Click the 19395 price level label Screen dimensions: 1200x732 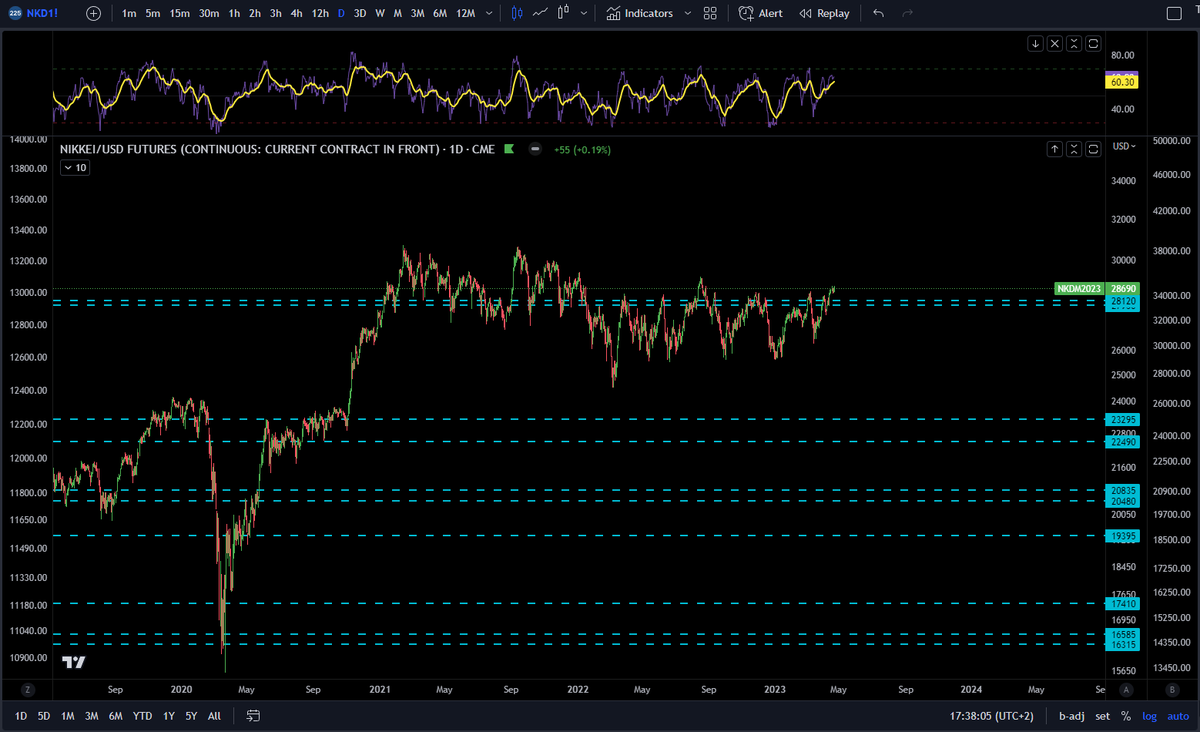coord(1124,536)
